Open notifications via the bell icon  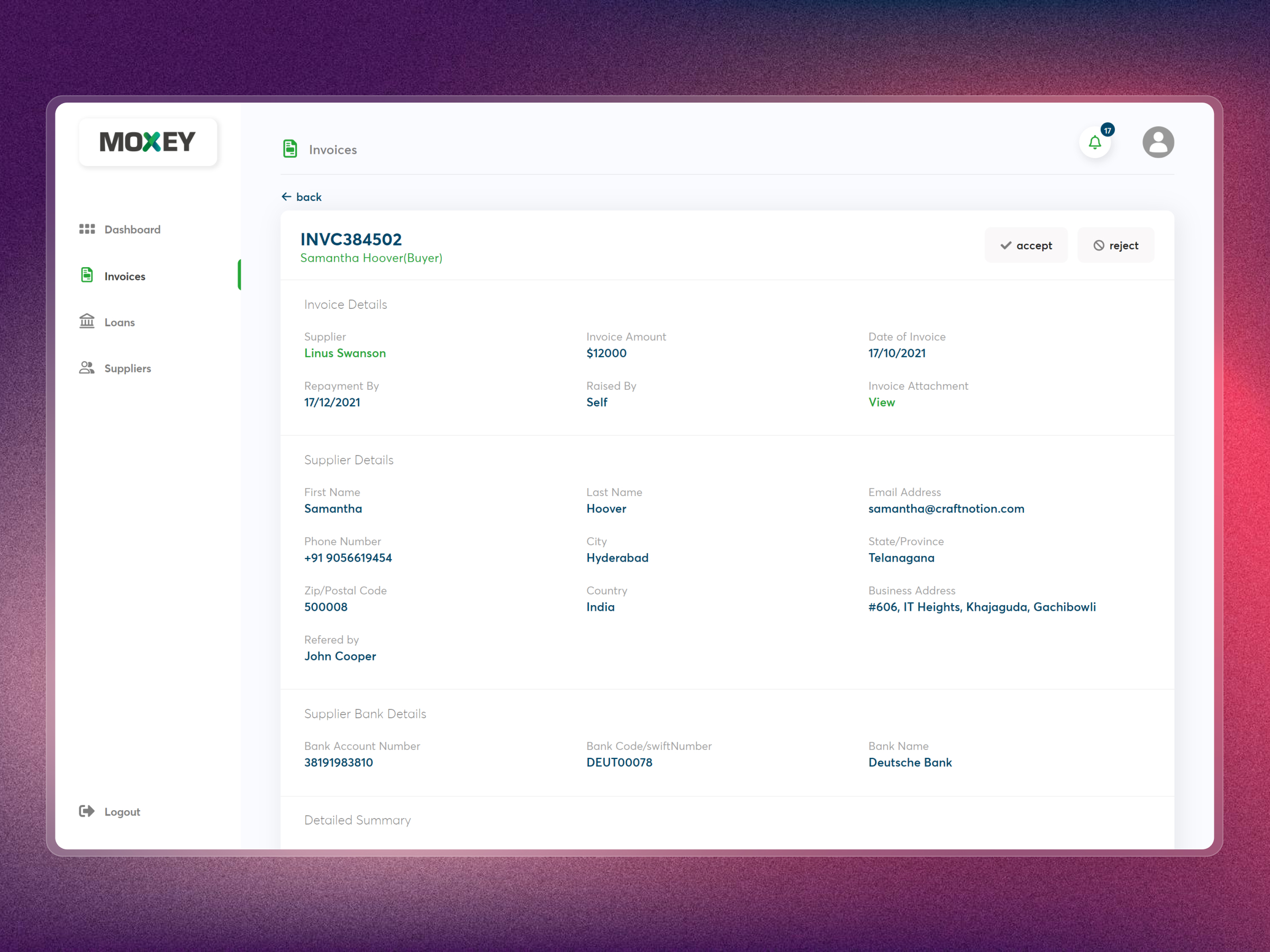1094,143
